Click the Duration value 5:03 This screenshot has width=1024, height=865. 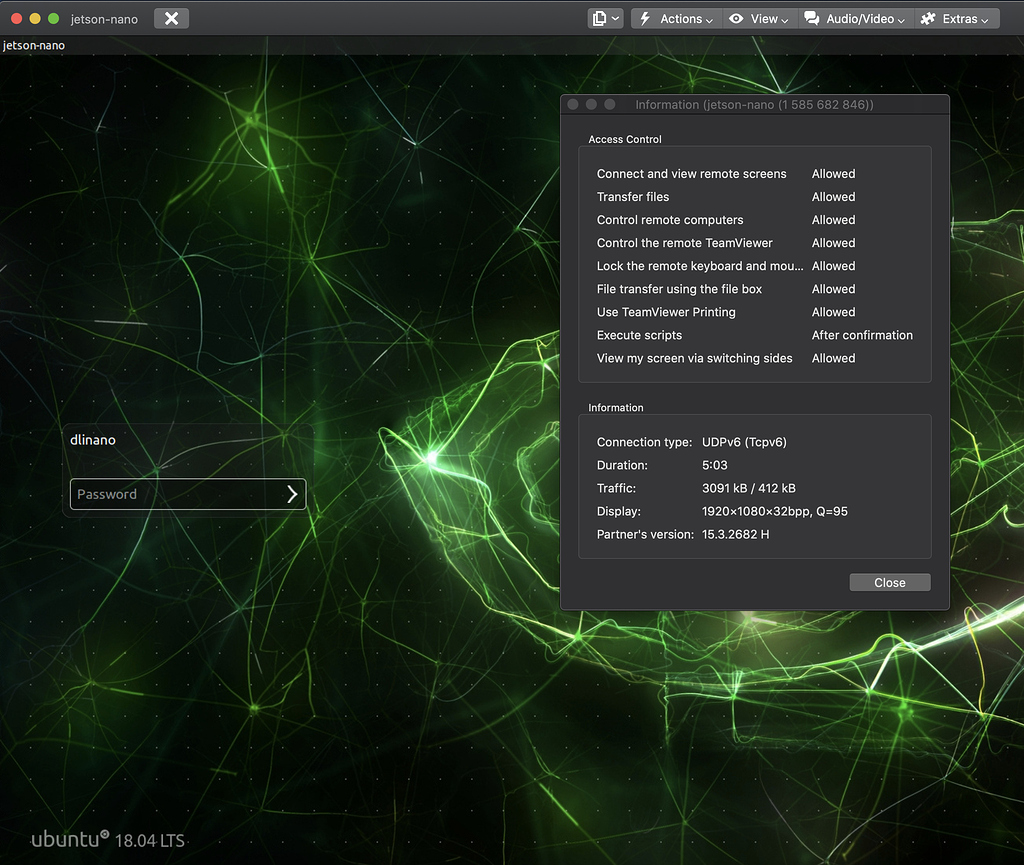[714, 465]
